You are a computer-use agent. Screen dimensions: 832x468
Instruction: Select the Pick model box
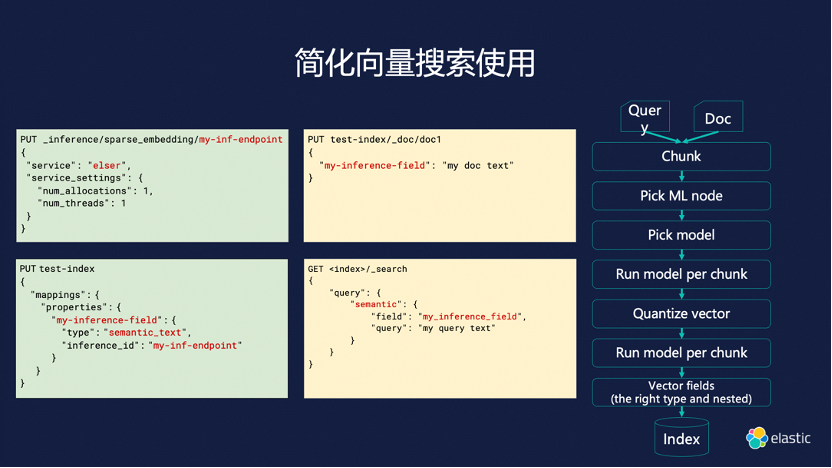click(681, 235)
